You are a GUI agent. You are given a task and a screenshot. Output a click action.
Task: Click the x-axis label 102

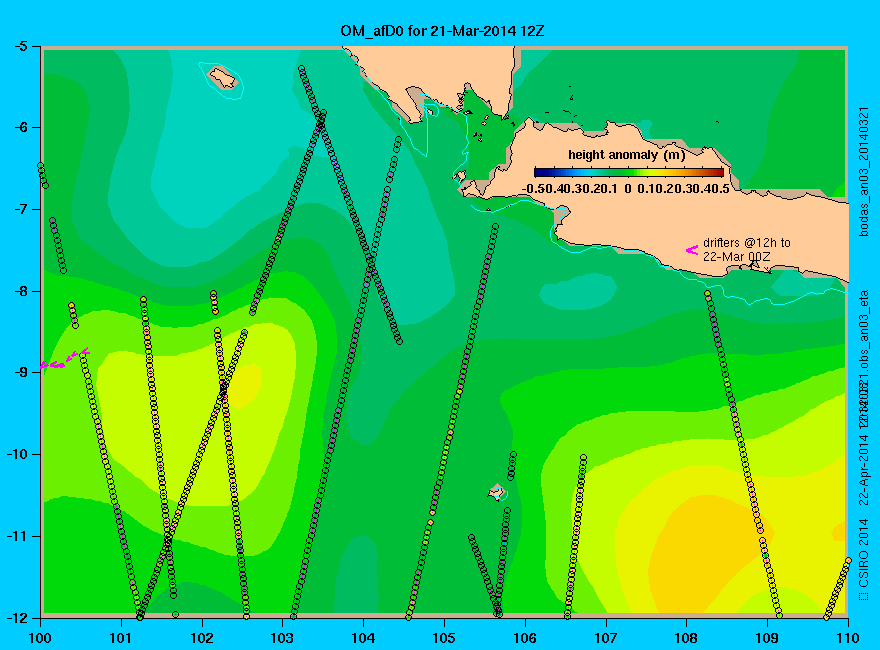pos(201,638)
